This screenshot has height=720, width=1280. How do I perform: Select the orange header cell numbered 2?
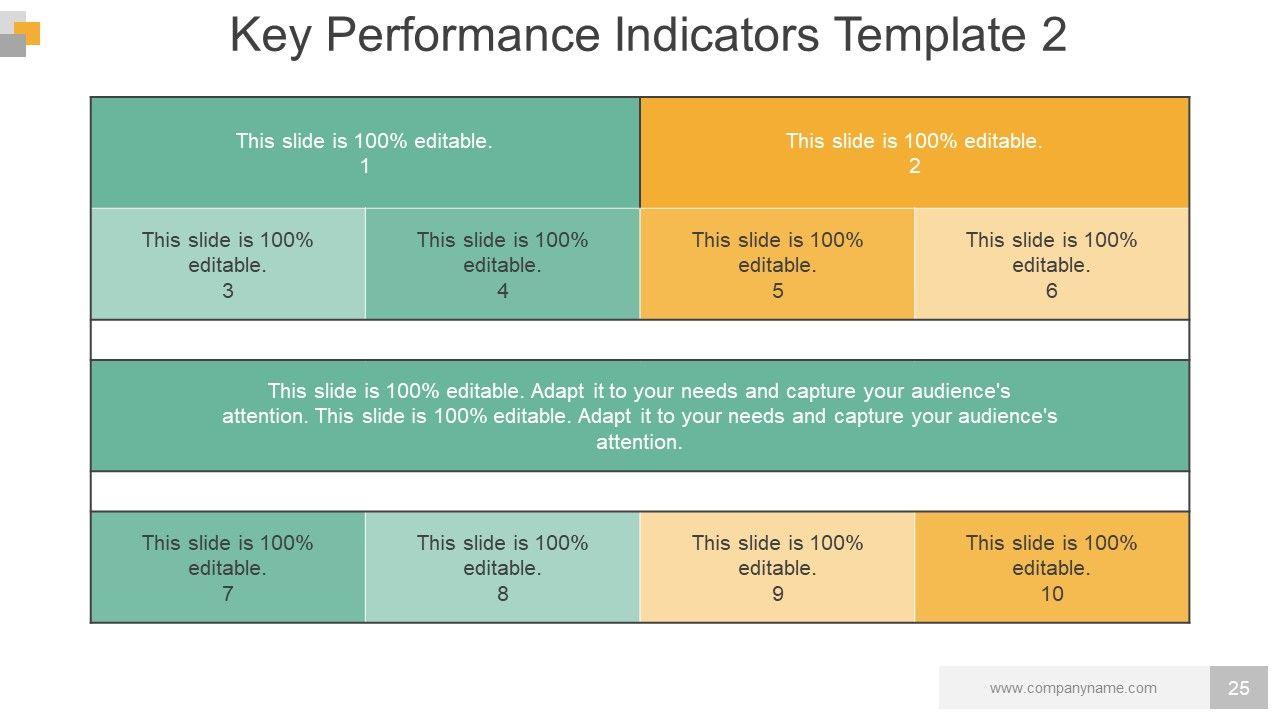[x=914, y=153]
